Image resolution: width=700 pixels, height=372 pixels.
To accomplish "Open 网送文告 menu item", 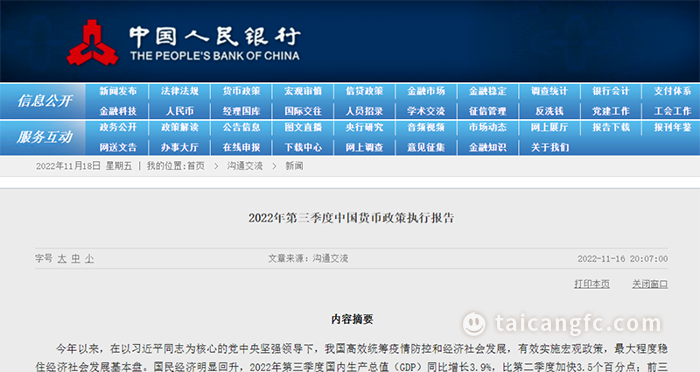I will pos(118,147).
